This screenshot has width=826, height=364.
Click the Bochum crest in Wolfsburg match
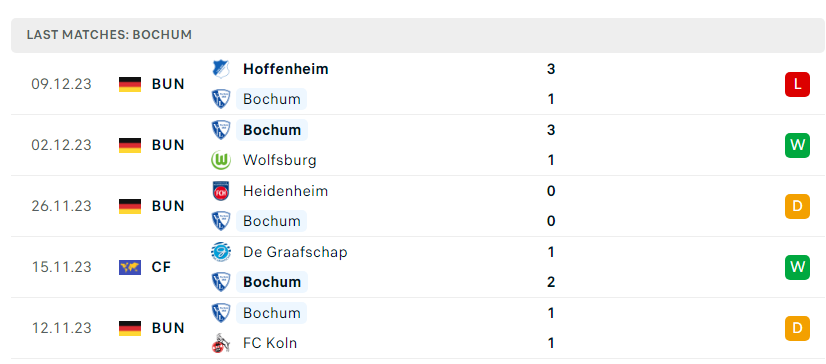[x=221, y=130]
